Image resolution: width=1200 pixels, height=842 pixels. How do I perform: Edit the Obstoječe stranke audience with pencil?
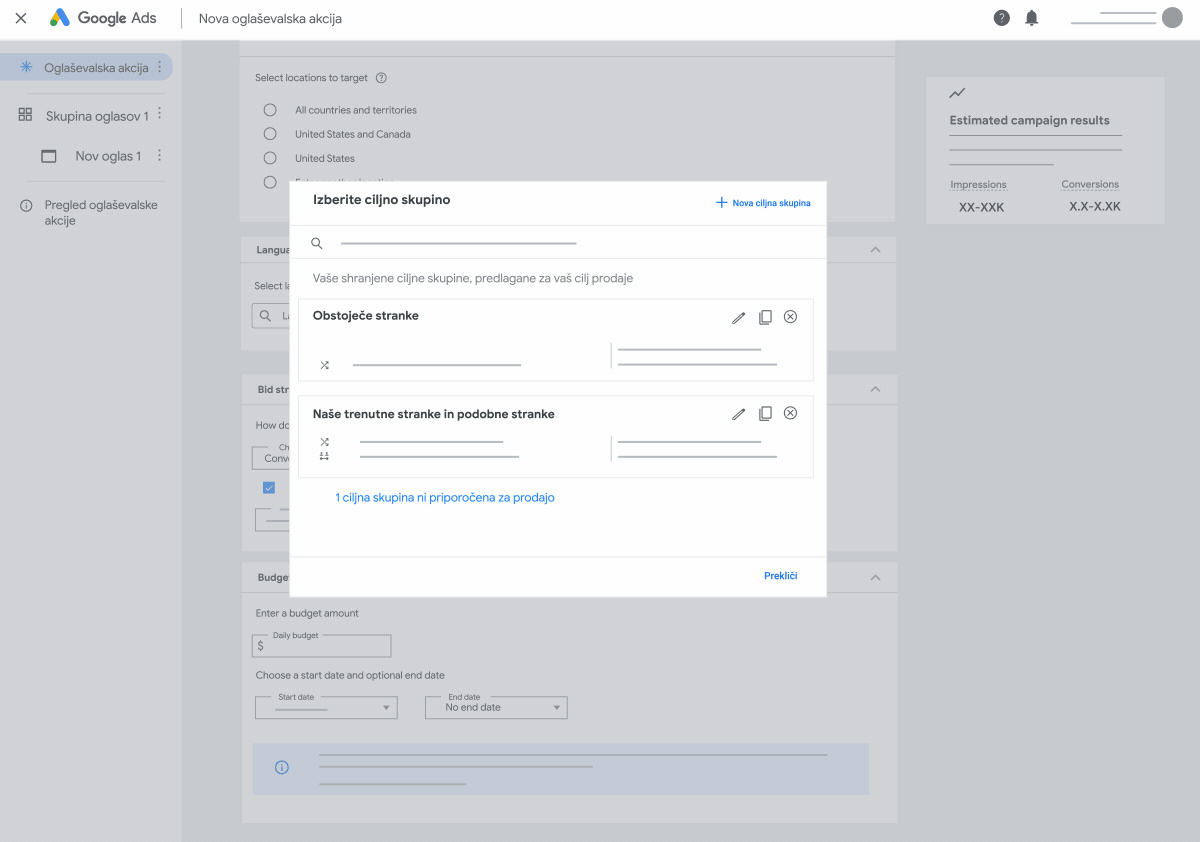(x=738, y=317)
